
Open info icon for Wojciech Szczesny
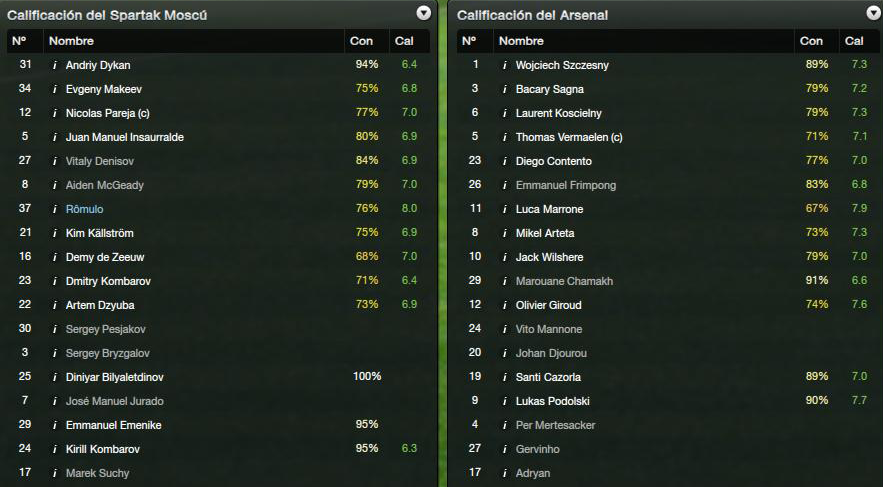tap(505, 65)
